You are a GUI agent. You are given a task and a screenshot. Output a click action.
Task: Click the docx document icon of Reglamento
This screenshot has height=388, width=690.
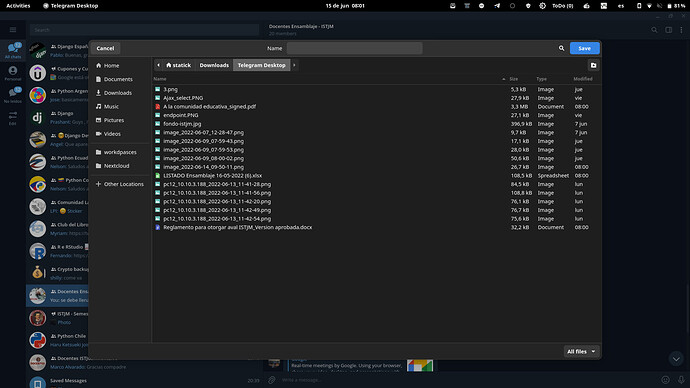click(x=158, y=227)
